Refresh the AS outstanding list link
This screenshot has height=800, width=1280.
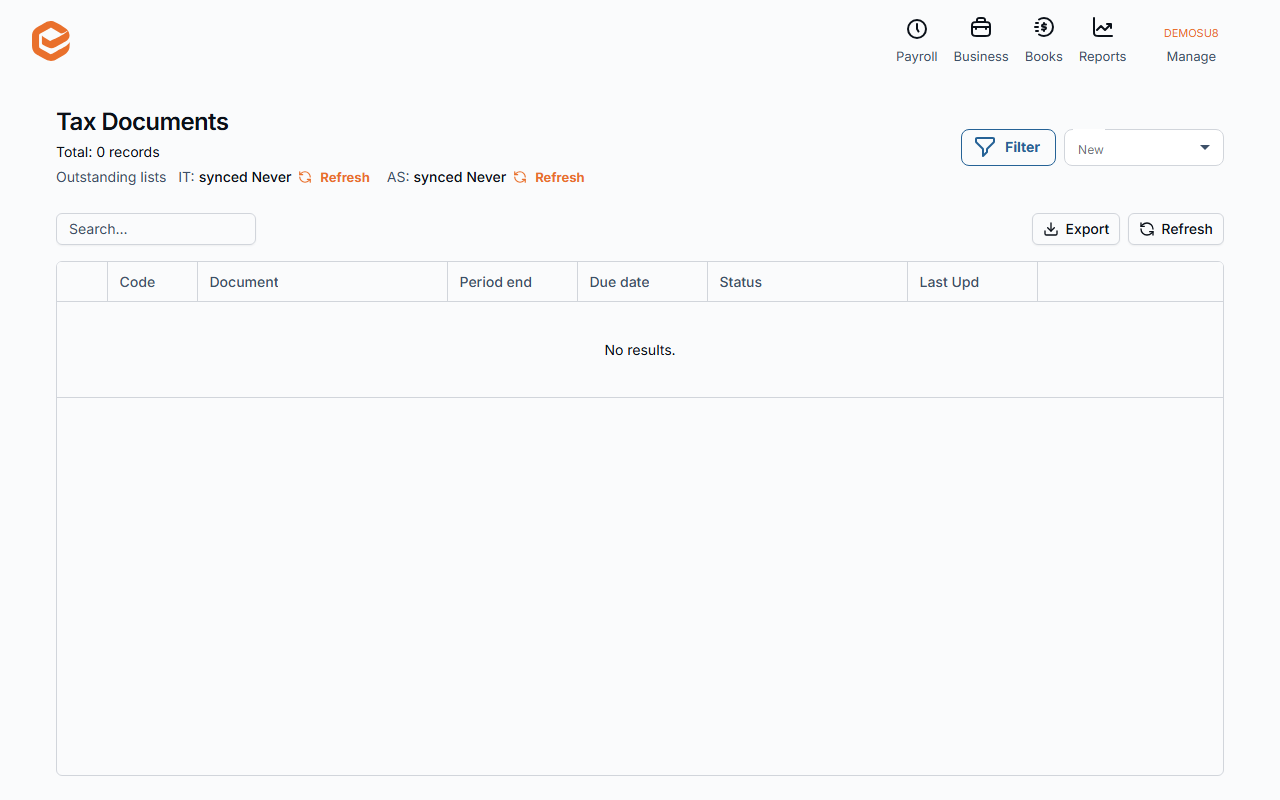[x=559, y=177]
